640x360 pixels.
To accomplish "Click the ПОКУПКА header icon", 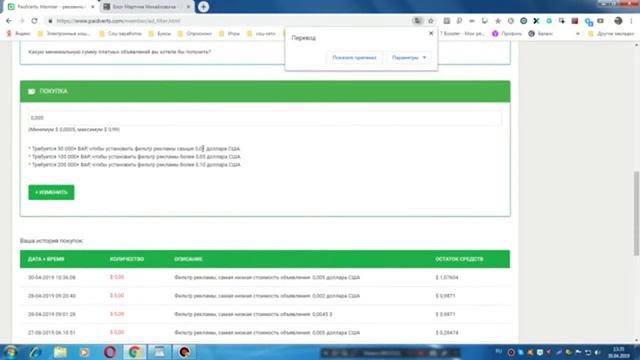I will coord(31,91).
